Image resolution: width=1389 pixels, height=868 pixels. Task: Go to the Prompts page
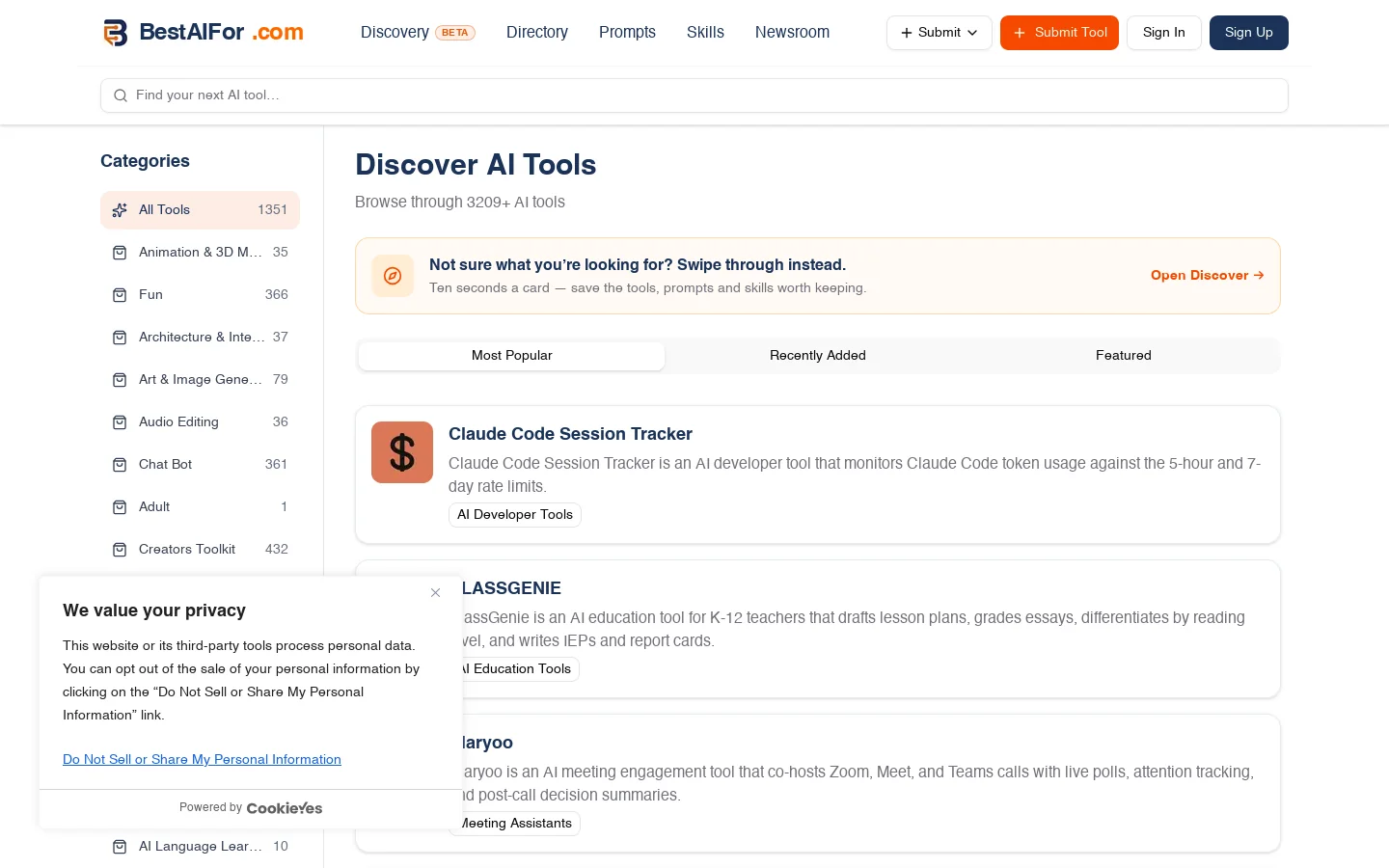627,32
